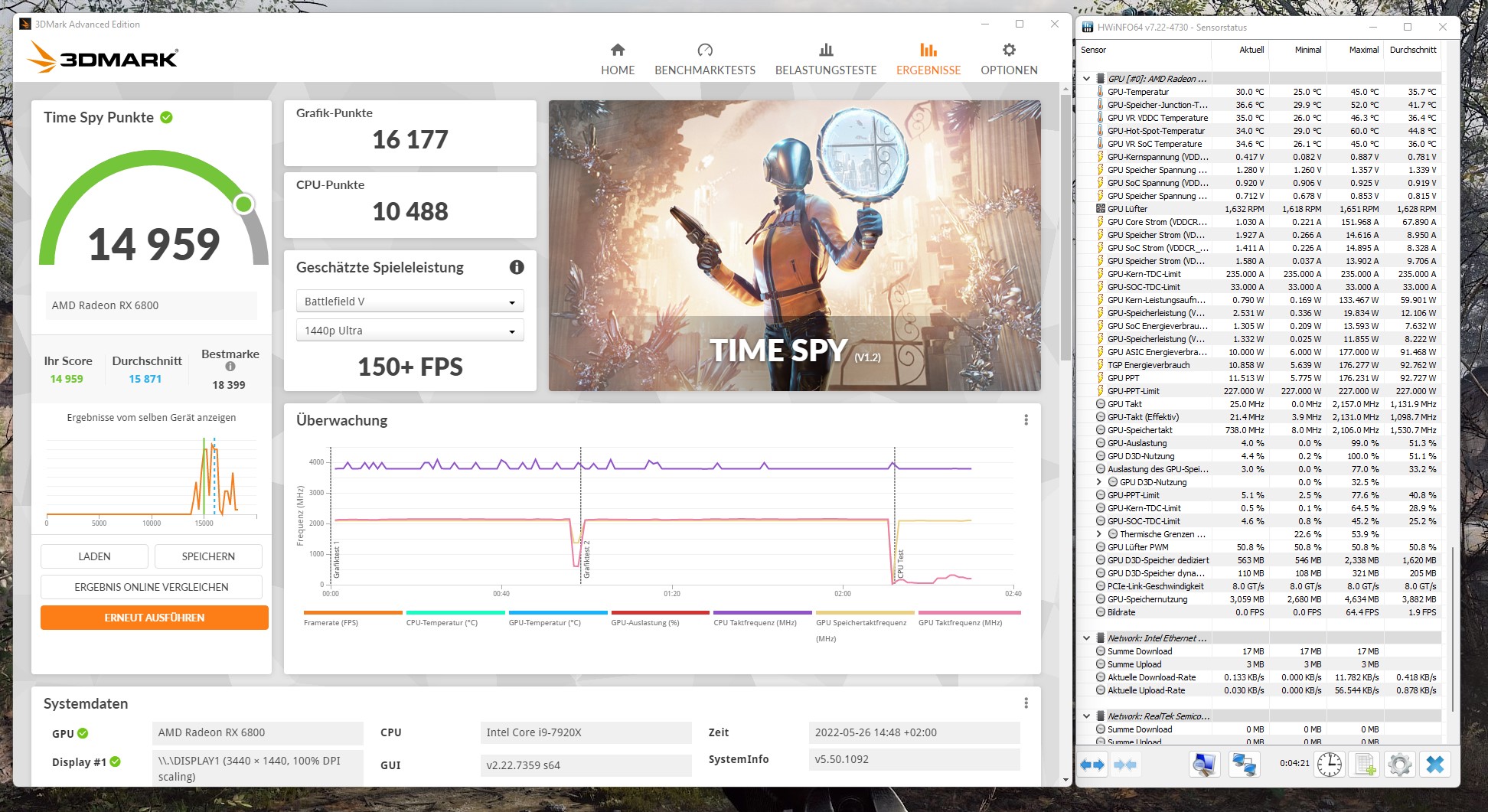Select the GPU-Temperatur sensor row

tap(1259, 92)
